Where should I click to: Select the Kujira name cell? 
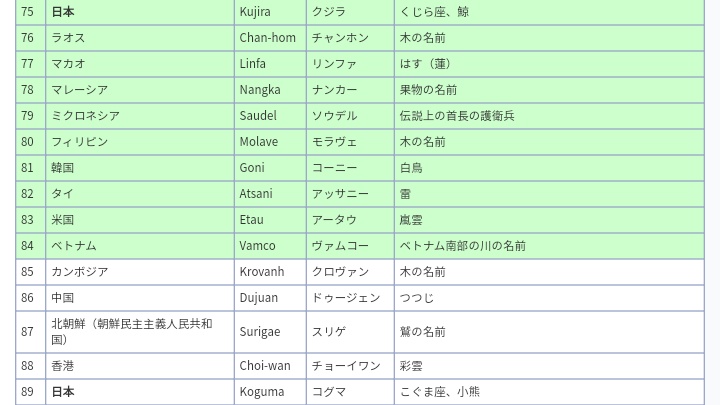click(x=270, y=12)
